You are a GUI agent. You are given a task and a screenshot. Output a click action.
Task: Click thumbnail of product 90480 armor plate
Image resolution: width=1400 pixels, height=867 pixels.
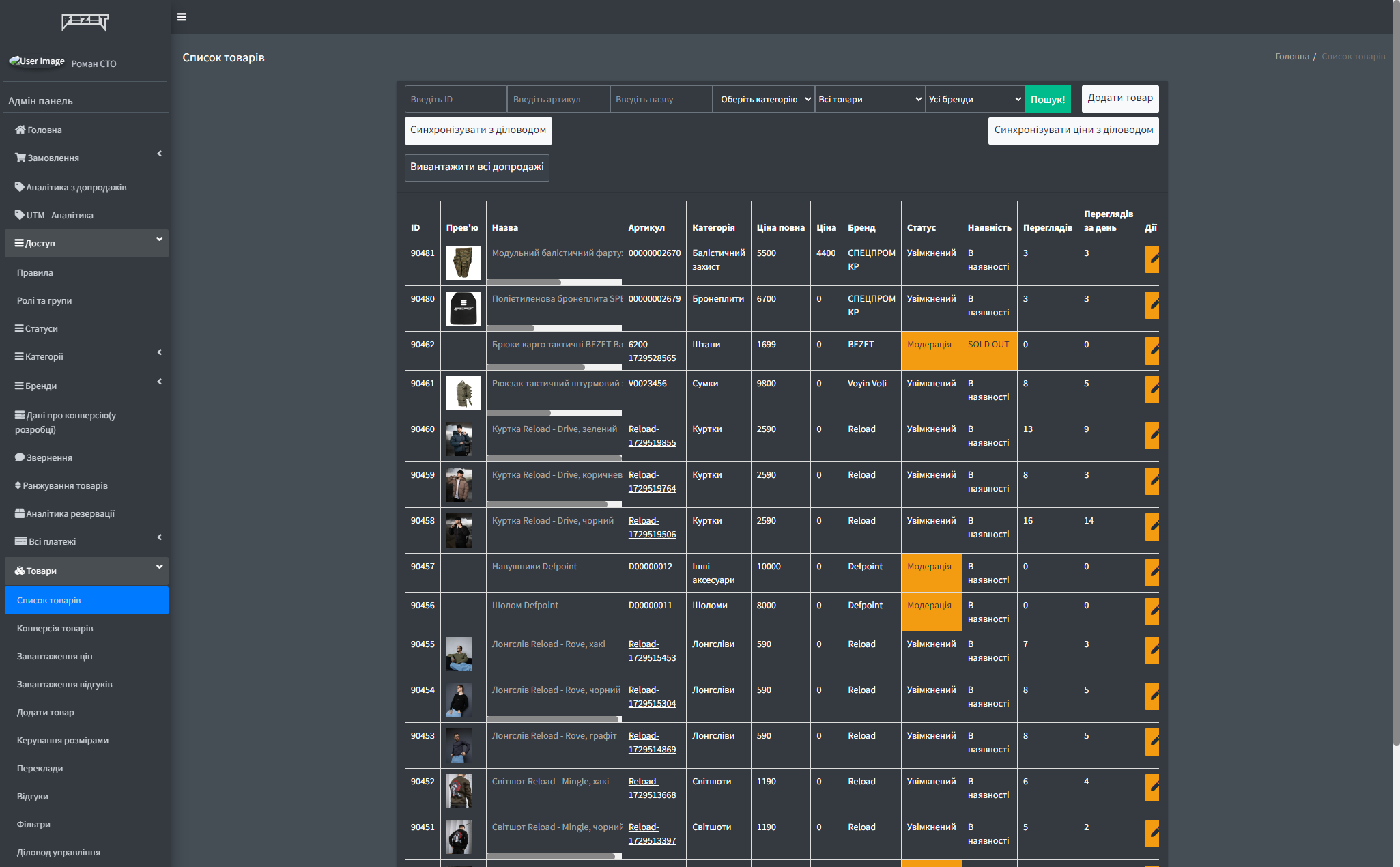pyautogui.click(x=463, y=309)
